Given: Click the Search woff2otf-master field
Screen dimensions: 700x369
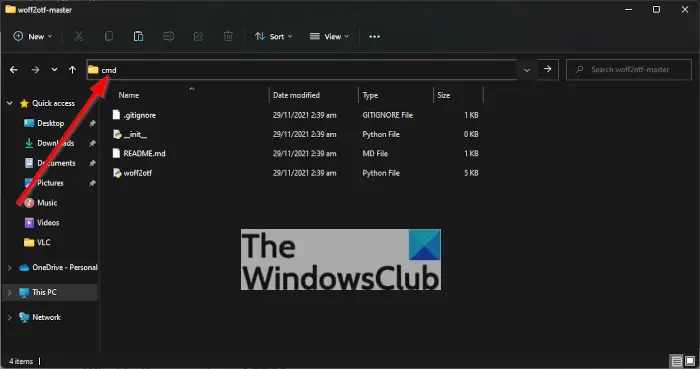Looking at the screenshot, I should tap(629, 70).
